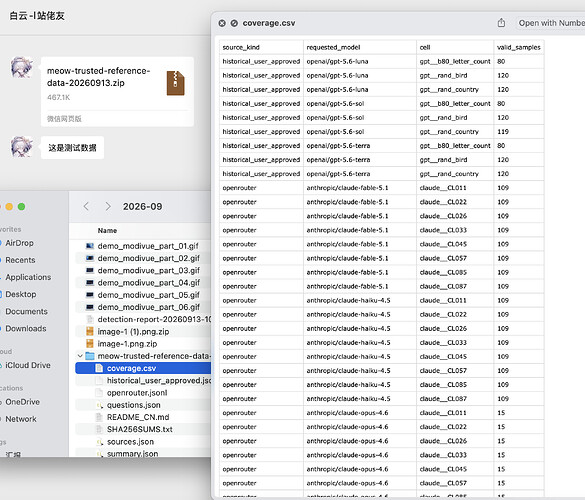Click the Name column header
Image resolution: width=585 pixels, height=500 pixels.
pos(107,231)
